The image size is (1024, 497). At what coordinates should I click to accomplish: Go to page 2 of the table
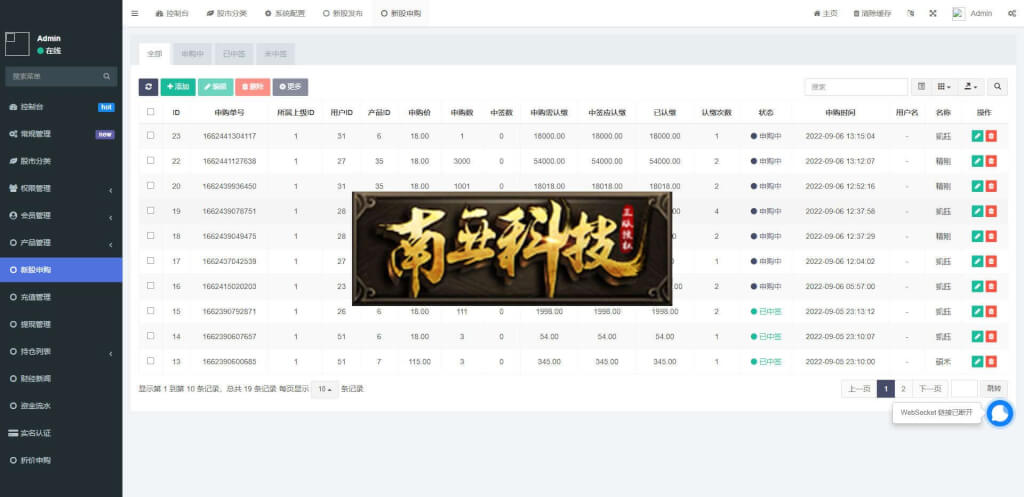(x=903, y=389)
